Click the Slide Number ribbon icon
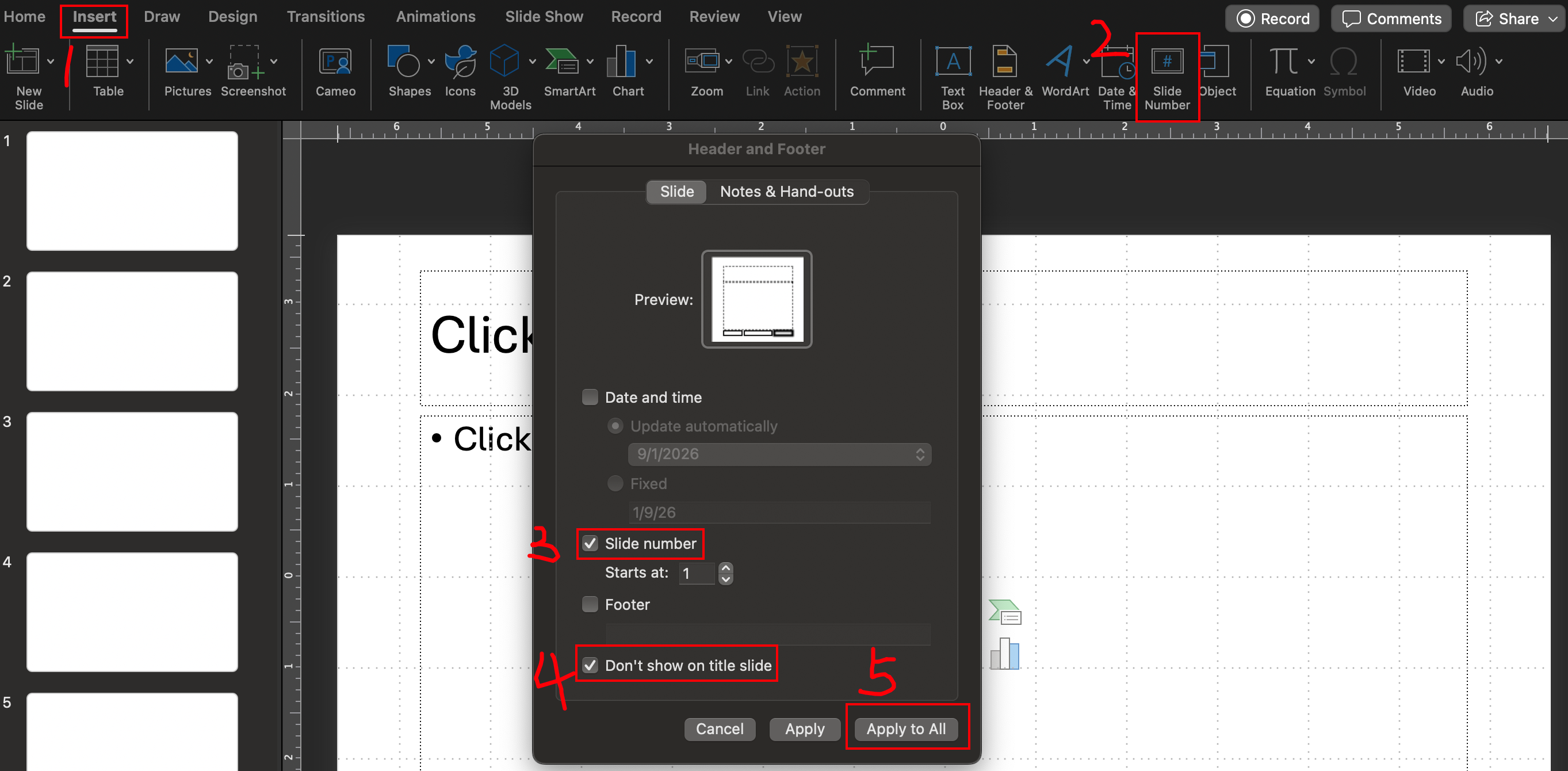The width and height of the screenshot is (1568, 771). coord(1167,62)
